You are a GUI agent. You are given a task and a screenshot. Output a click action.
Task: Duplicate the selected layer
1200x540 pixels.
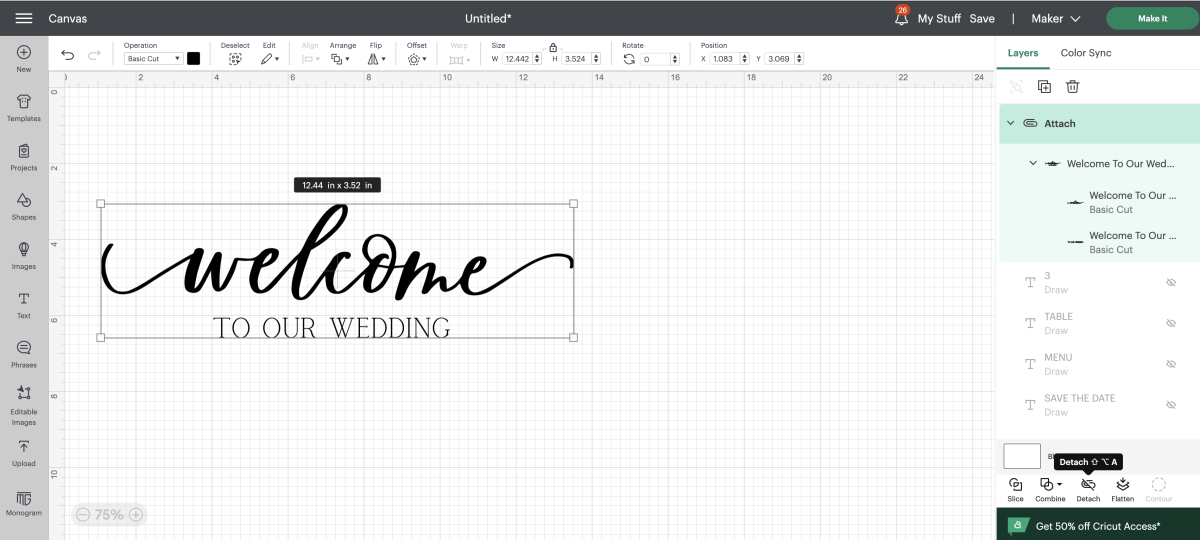tap(1044, 87)
